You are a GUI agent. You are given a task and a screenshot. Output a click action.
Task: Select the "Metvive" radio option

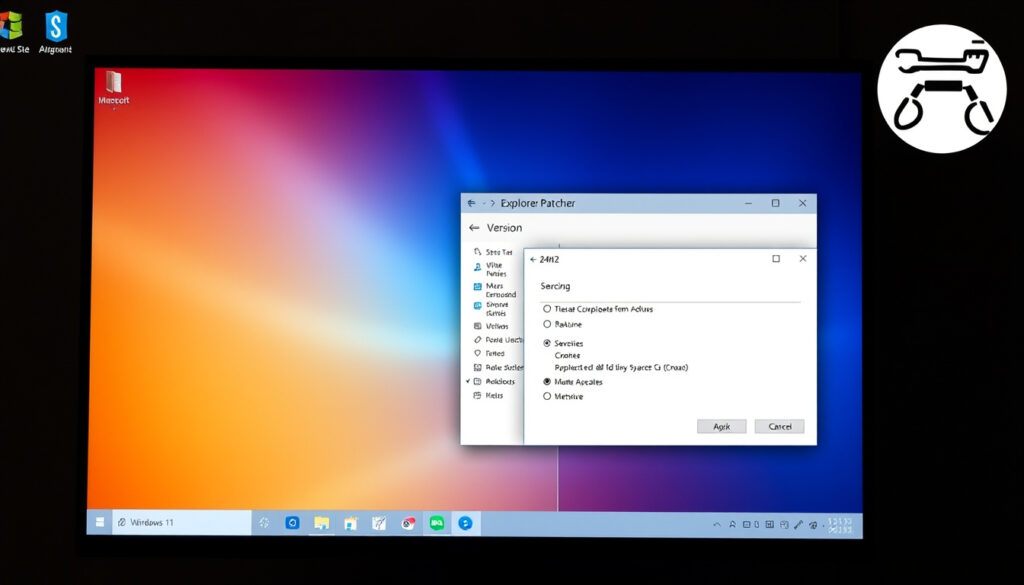click(x=547, y=396)
